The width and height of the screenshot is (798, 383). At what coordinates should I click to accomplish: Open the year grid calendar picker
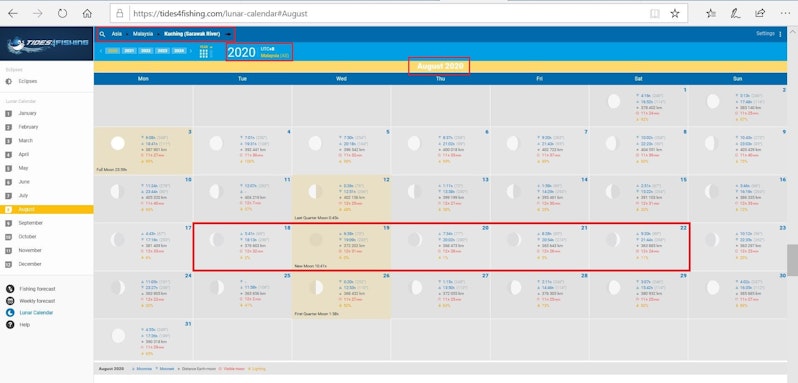[x=204, y=52]
